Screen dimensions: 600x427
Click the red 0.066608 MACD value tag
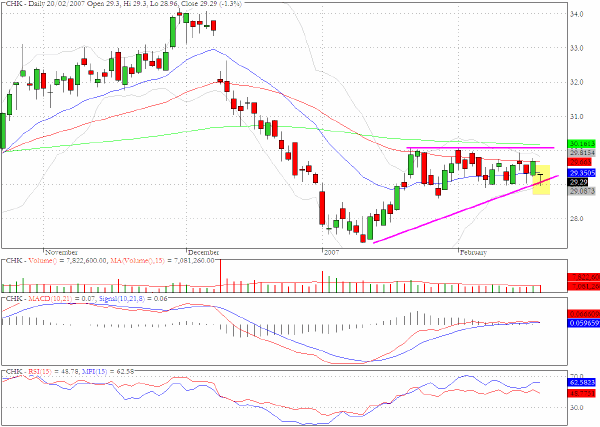(584, 314)
